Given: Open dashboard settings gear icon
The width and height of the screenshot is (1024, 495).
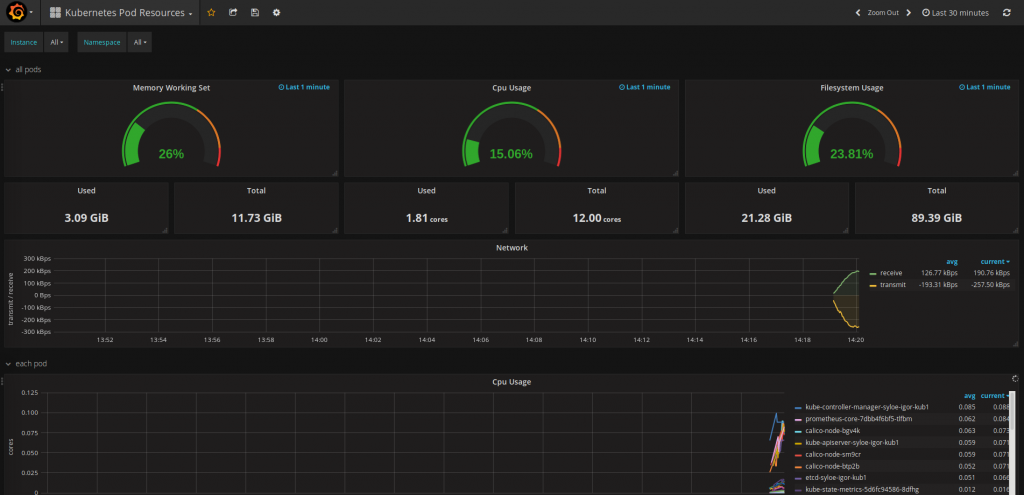Looking at the screenshot, I should (276, 12).
